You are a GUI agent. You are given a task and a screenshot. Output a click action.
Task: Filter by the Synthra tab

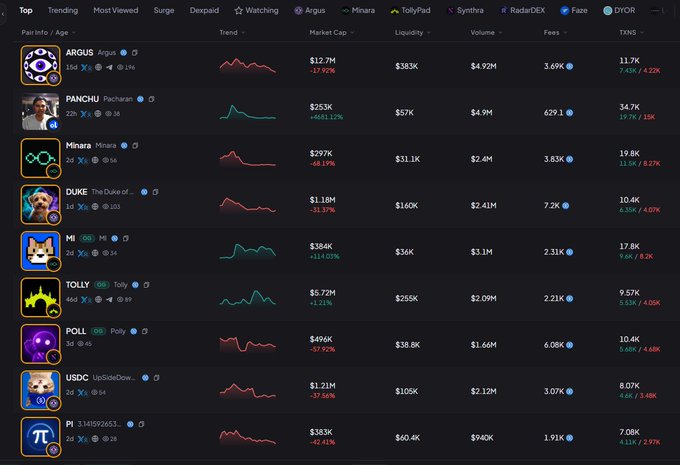click(465, 10)
